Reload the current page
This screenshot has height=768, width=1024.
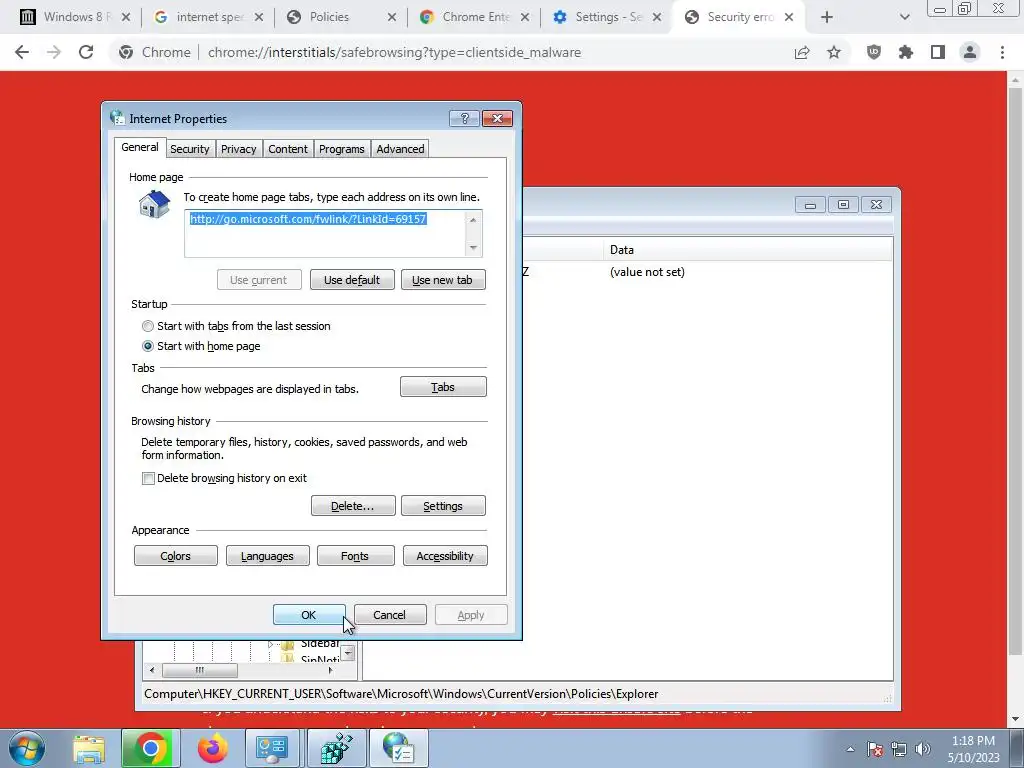[x=86, y=52]
